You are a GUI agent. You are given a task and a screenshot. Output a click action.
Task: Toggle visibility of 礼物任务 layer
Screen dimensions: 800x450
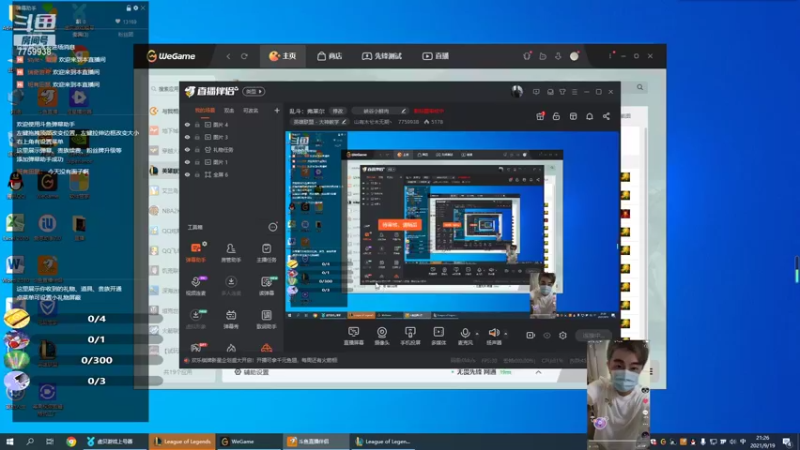coord(187,149)
